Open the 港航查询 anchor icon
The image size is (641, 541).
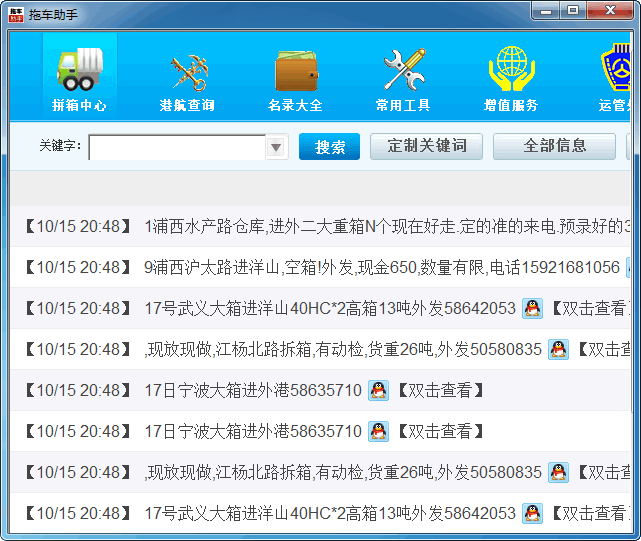[x=187, y=68]
